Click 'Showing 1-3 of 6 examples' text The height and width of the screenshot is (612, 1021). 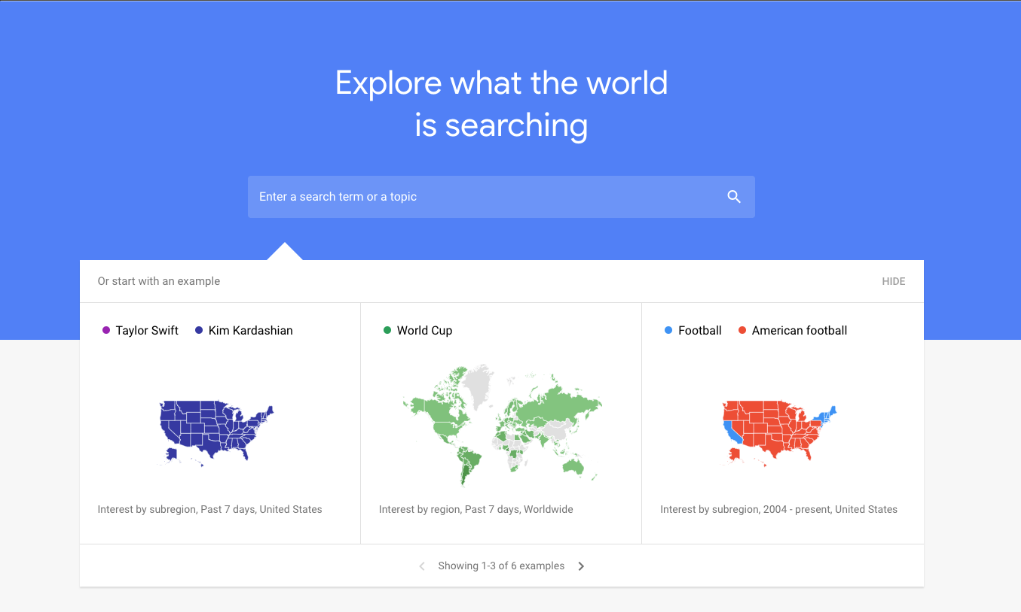(x=501, y=566)
